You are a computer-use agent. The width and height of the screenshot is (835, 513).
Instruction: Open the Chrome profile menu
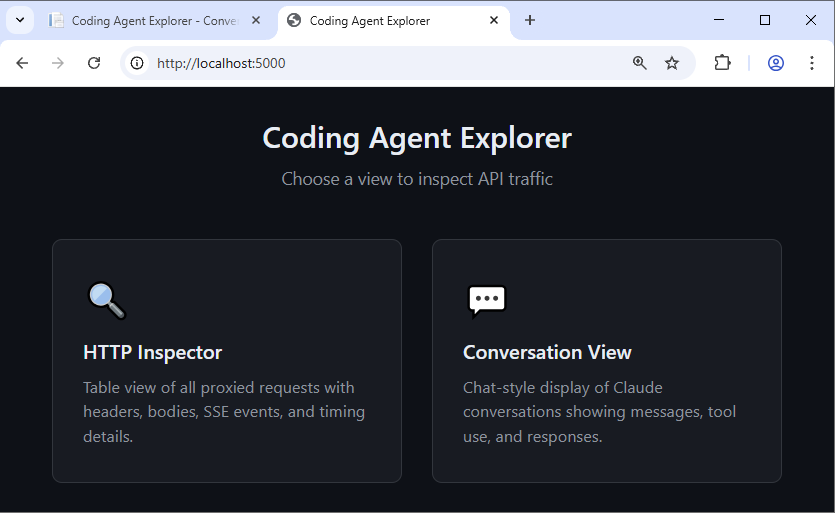tap(776, 63)
